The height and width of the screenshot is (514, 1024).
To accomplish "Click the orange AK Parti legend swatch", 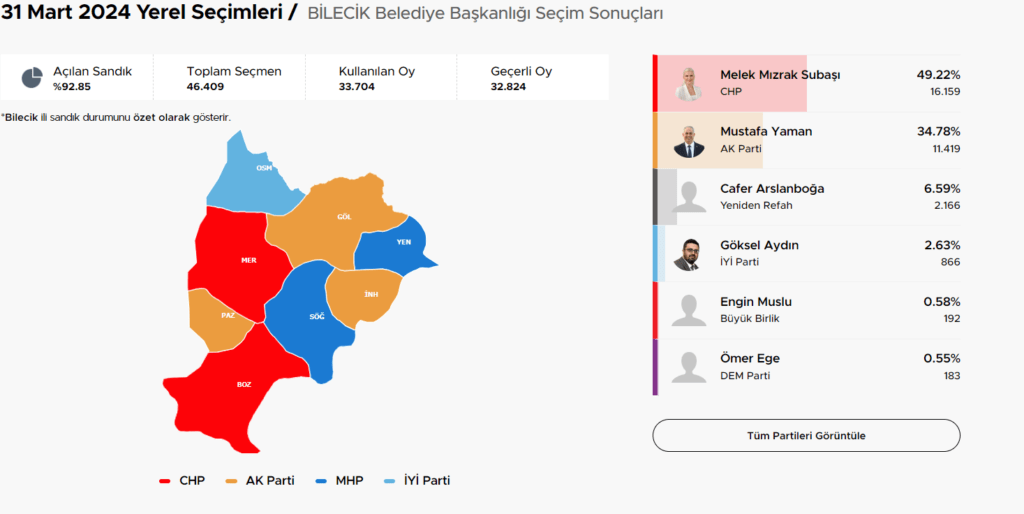I will pos(232,481).
